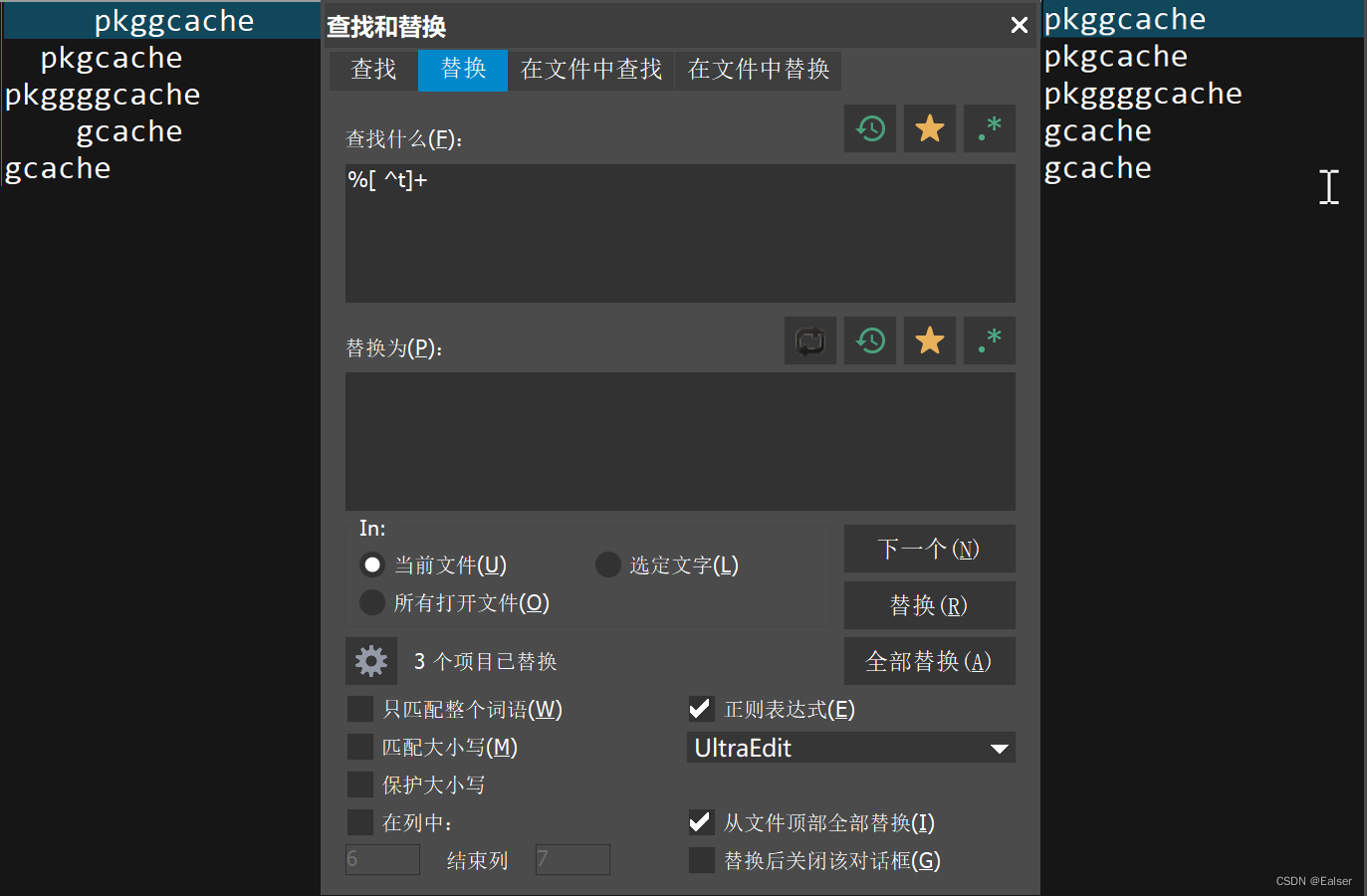Enable 匹配大小写(M) checkbox
Viewport: 1368px width, 896px height.
coord(359,747)
